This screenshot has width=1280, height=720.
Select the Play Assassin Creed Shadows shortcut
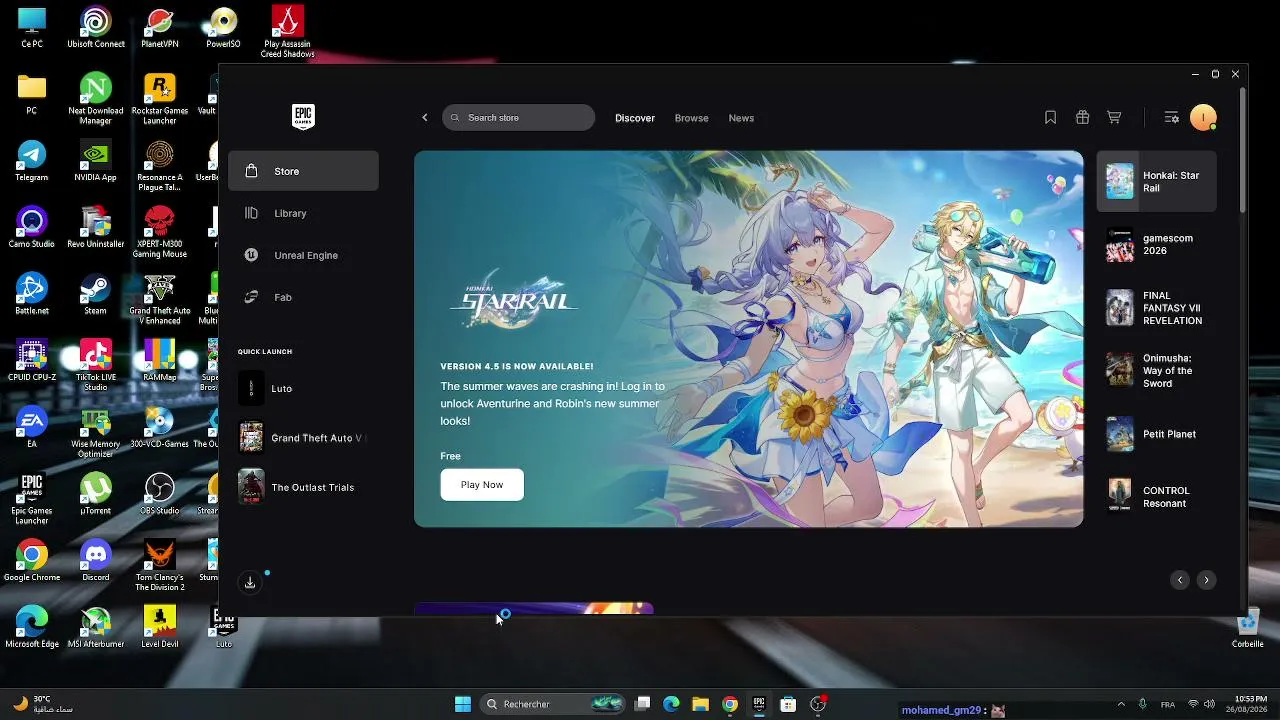click(287, 32)
